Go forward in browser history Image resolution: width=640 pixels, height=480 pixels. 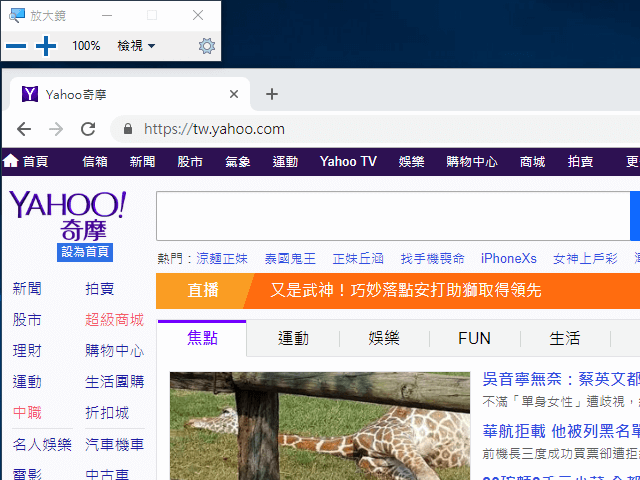click(x=56, y=129)
